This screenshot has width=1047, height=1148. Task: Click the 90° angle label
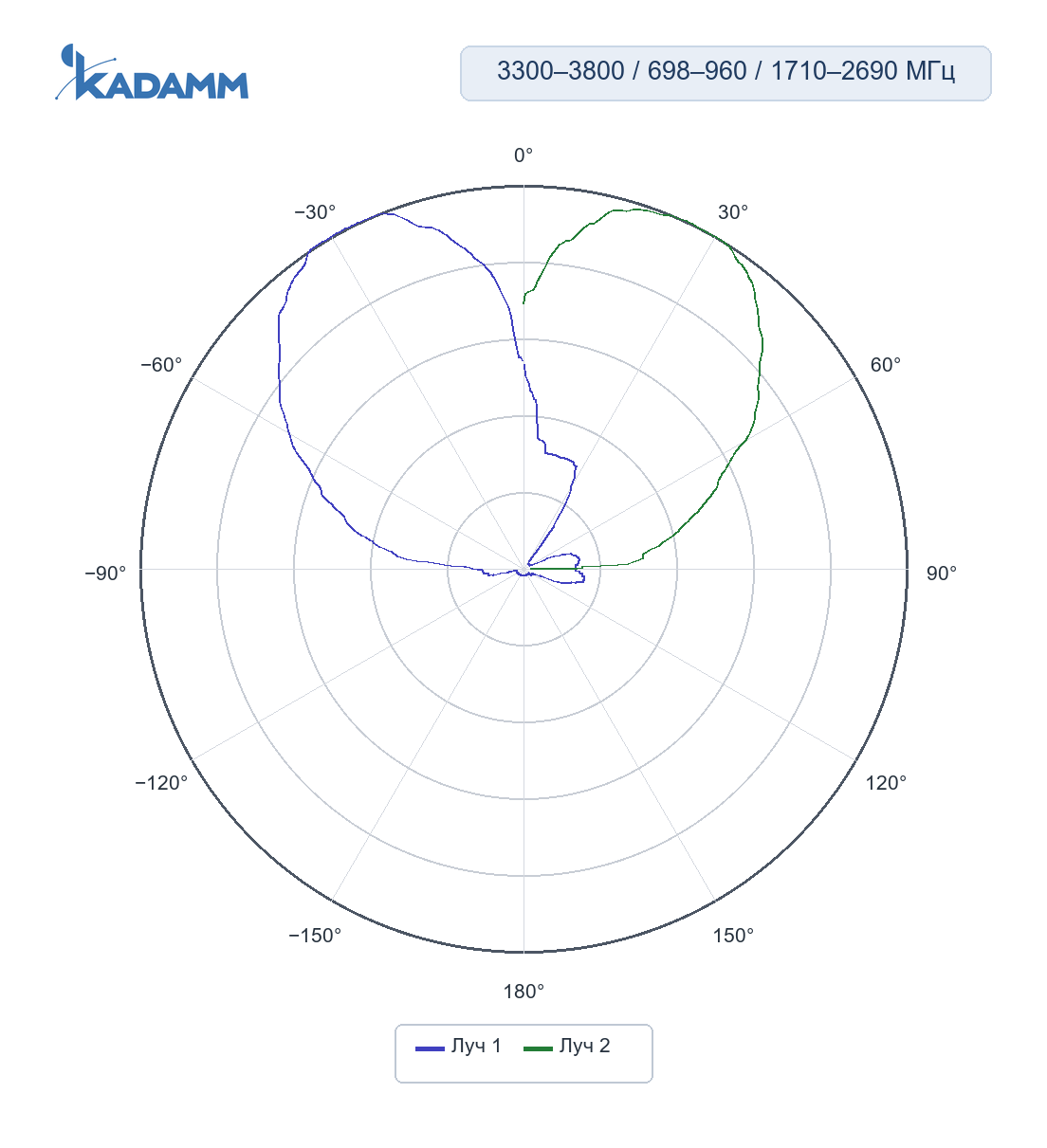[942, 574]
